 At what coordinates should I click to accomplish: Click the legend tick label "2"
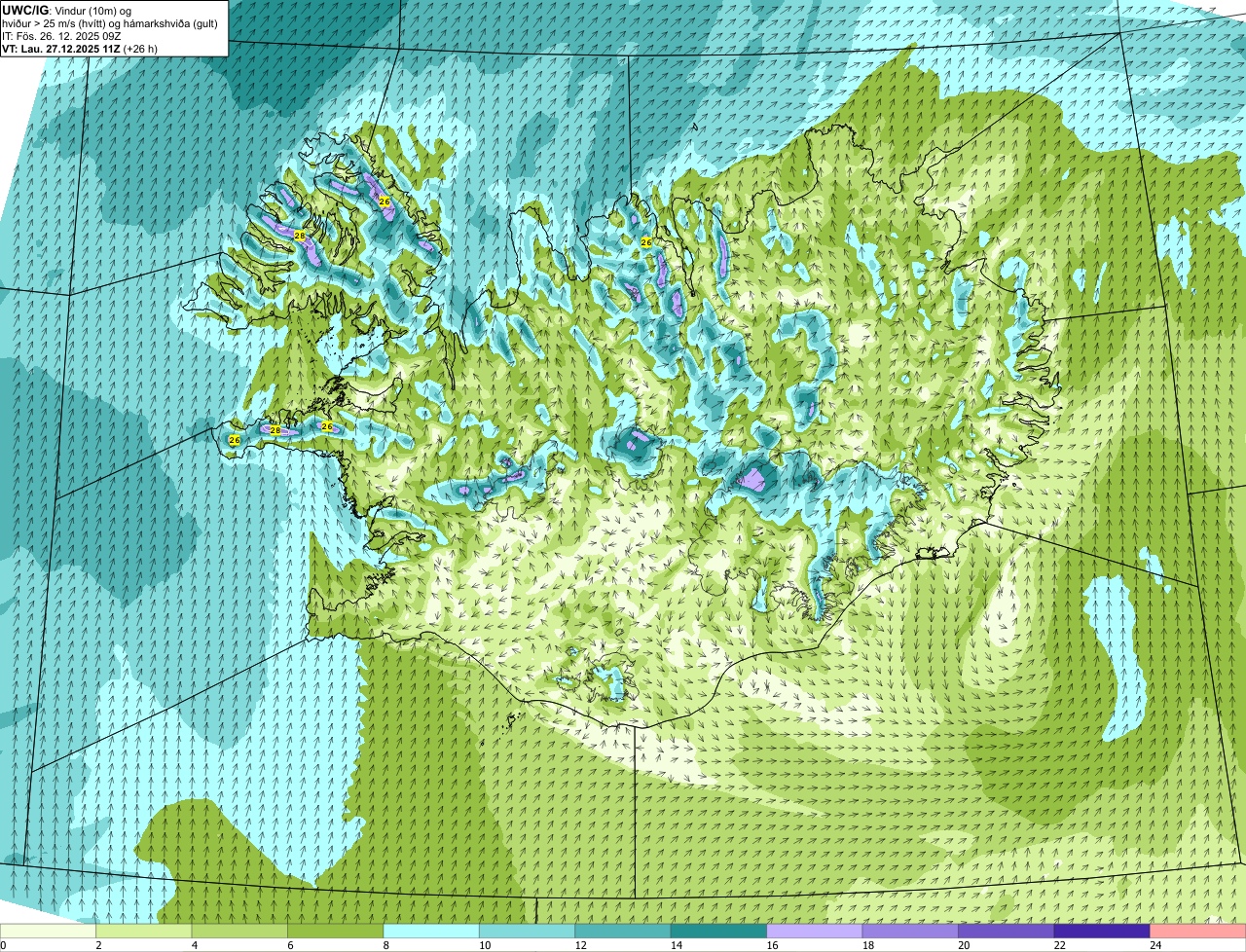[97, 945]
